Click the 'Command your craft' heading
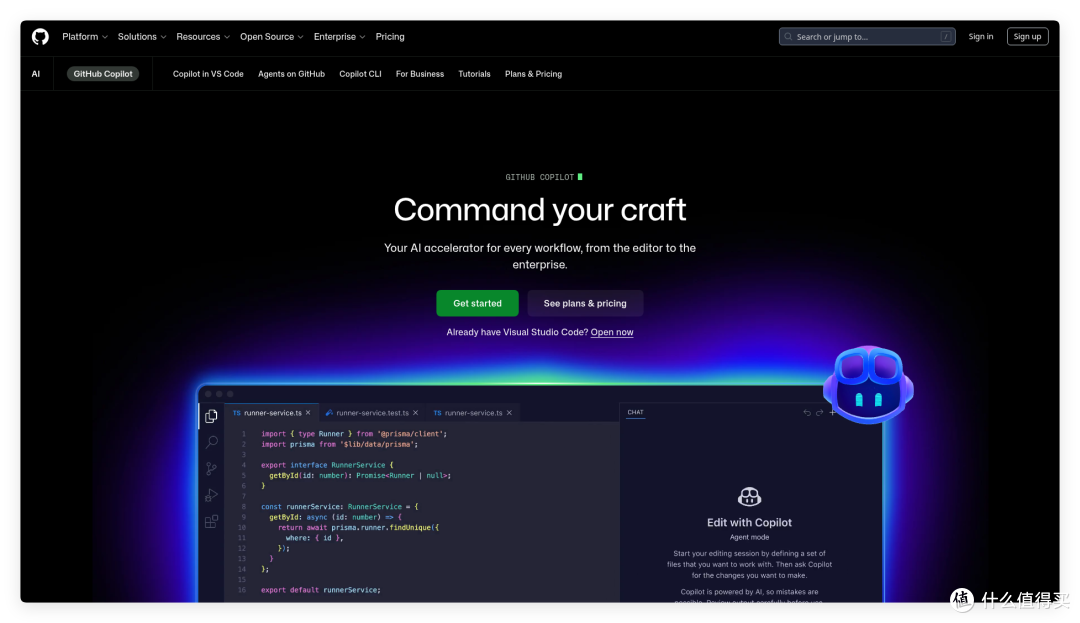 540,209
